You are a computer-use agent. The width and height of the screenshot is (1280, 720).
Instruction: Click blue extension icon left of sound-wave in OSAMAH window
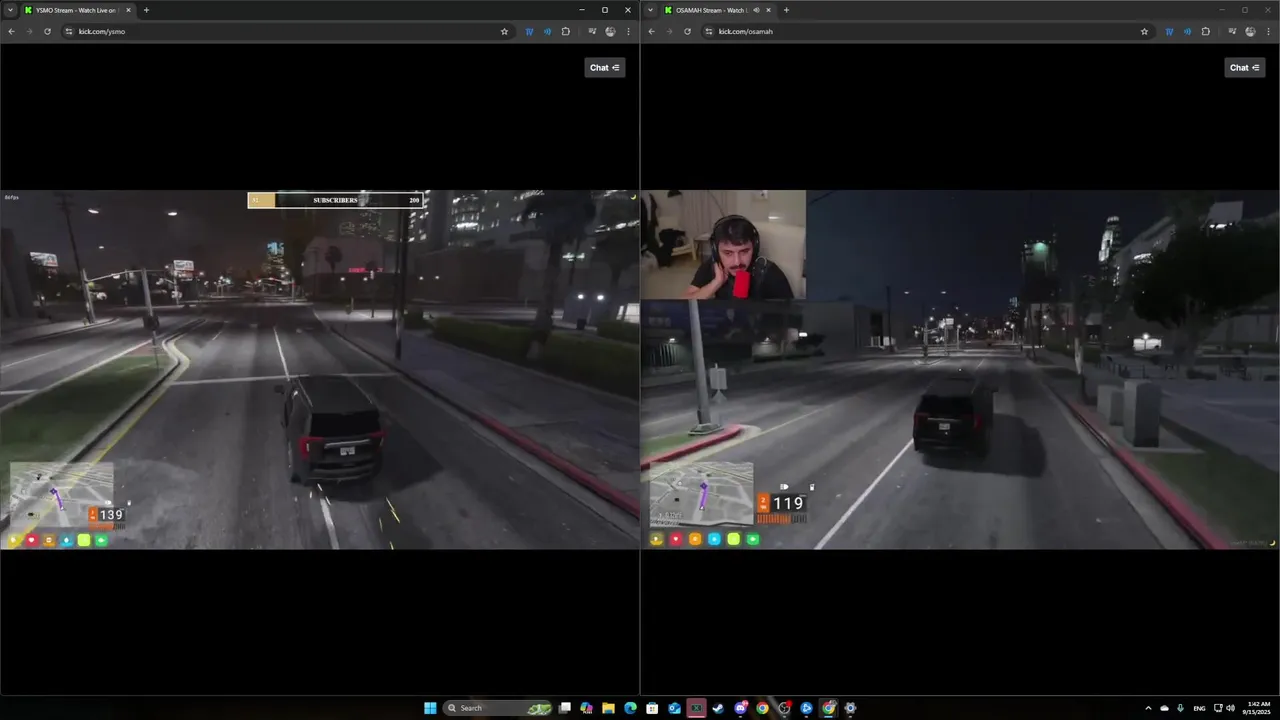(x=1169, y=31)
